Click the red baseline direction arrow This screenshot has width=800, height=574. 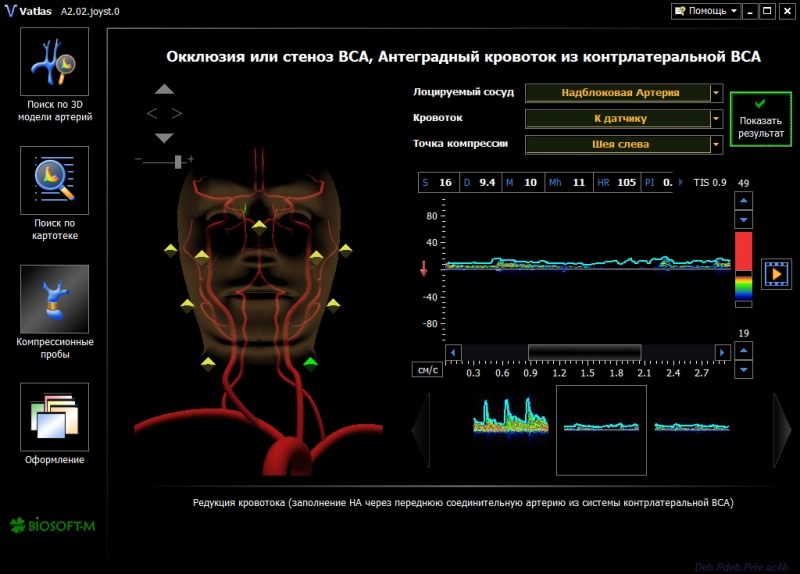pyautogui.click(x=424, y=268)
